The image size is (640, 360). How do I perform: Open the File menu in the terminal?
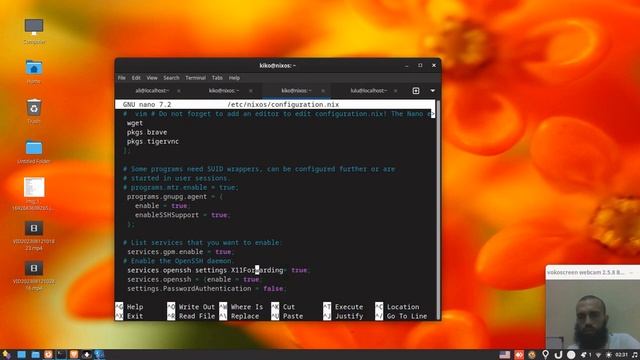[122, 78]
